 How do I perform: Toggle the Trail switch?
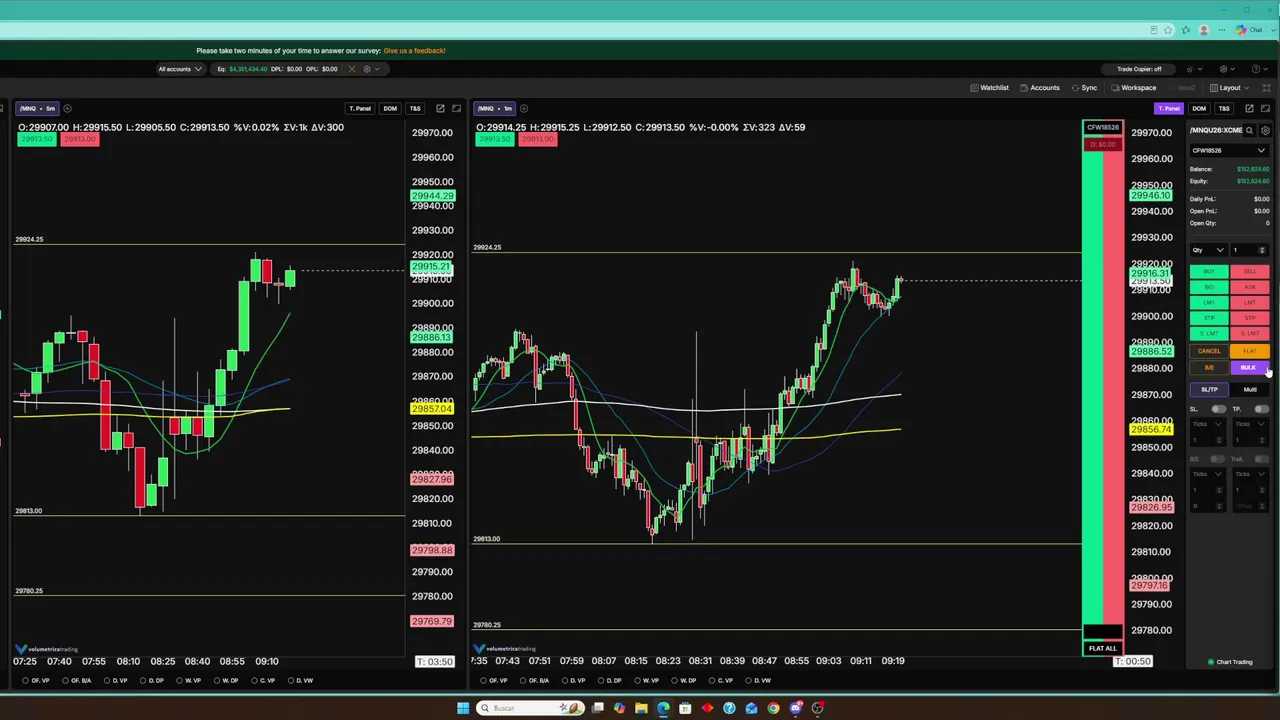1261,459
